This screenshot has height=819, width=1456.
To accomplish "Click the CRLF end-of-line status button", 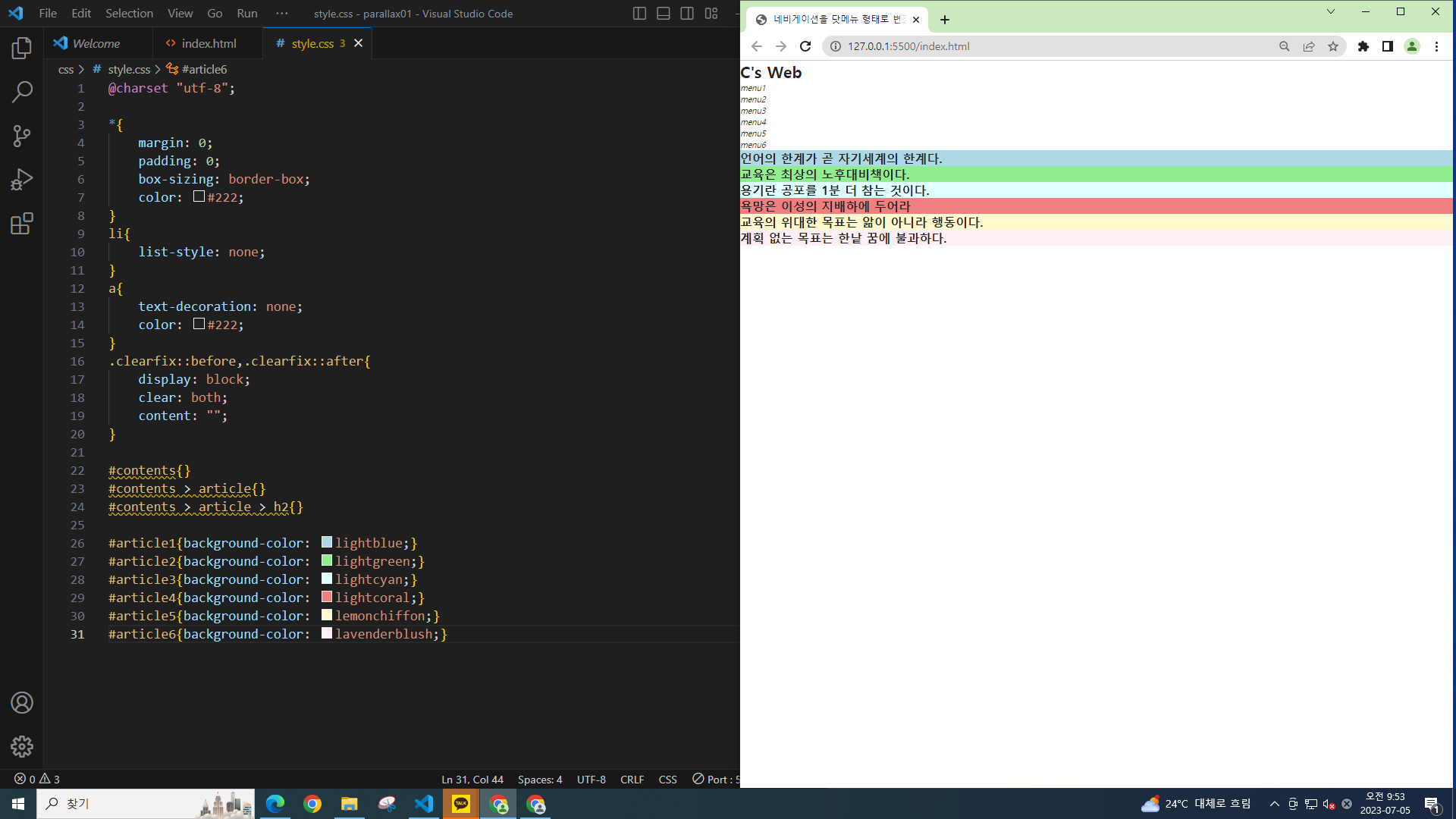I will point(632,780).
